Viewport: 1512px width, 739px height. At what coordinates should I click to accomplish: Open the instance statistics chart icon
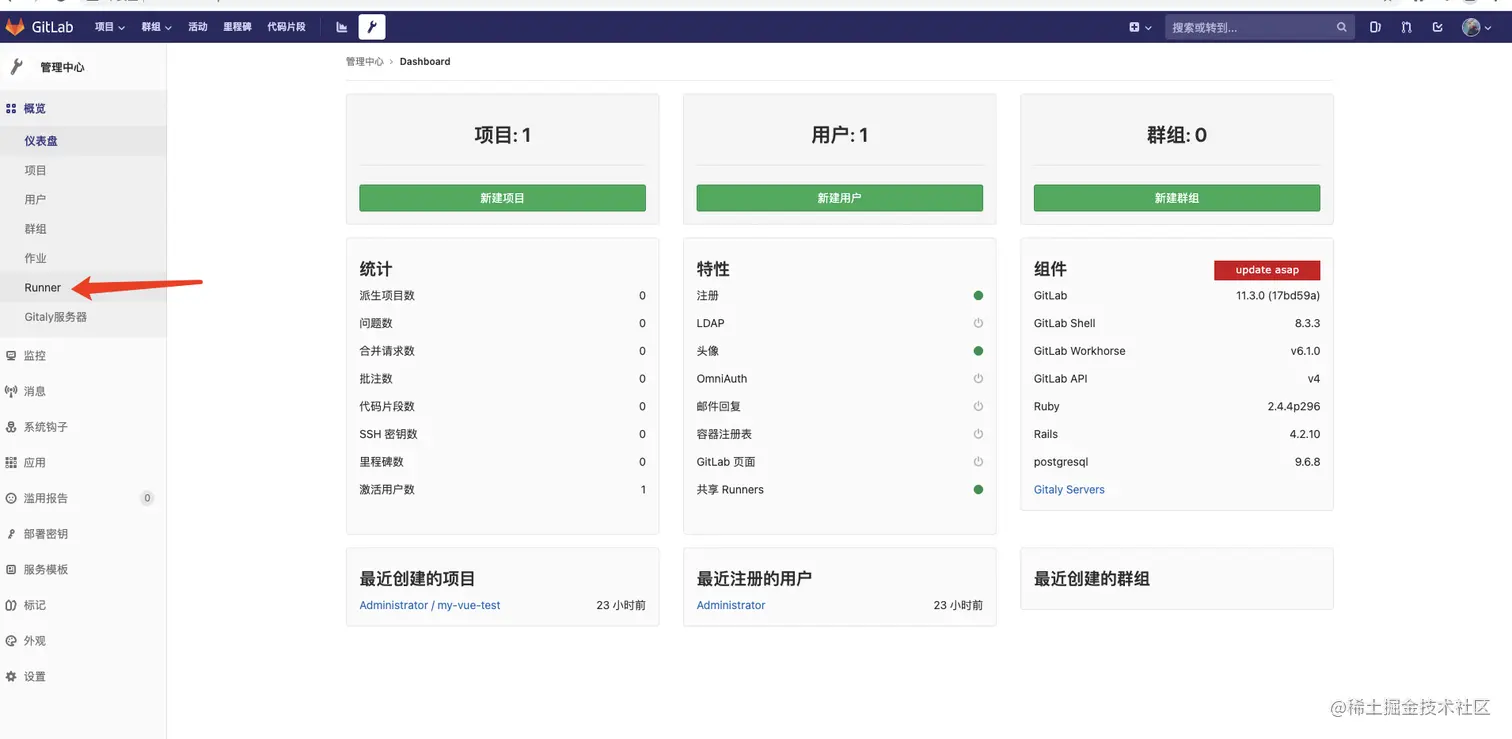pyautogui.click(x=342, y=27)
